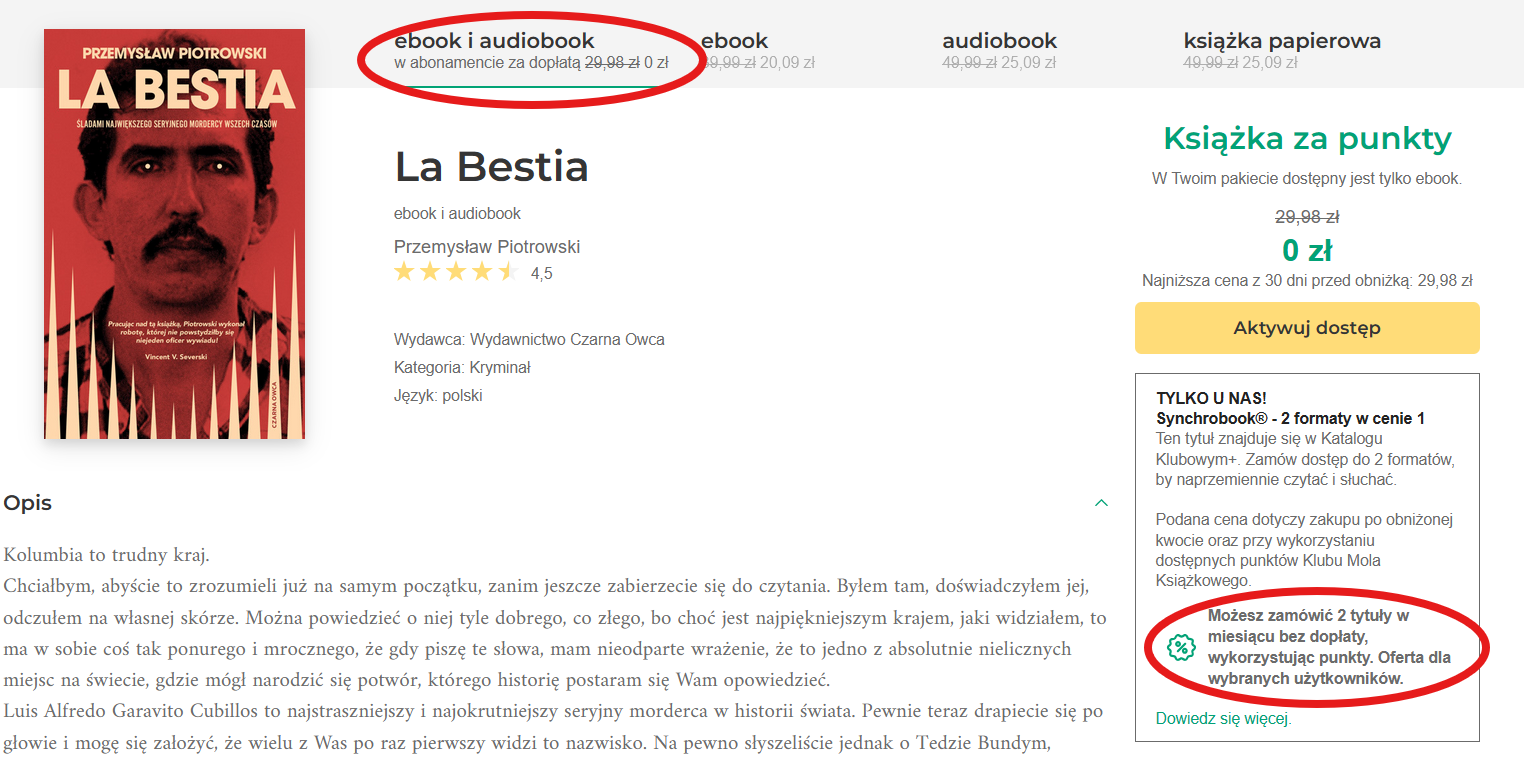The width and height of the screenshot is (1524, 763).
Task: Click the green percent discount badge icon
Action: (x=1181, y=647)
